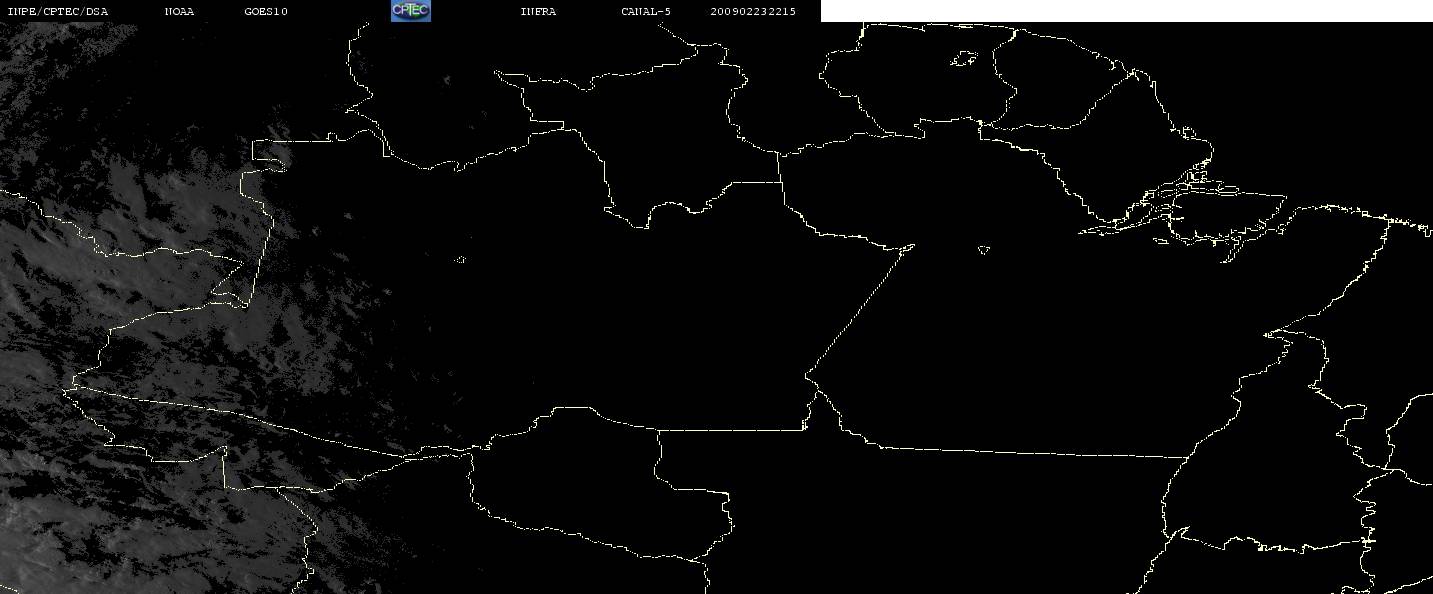
Task: Click the CPTEC logo in header
Action: tap(410, 11)
